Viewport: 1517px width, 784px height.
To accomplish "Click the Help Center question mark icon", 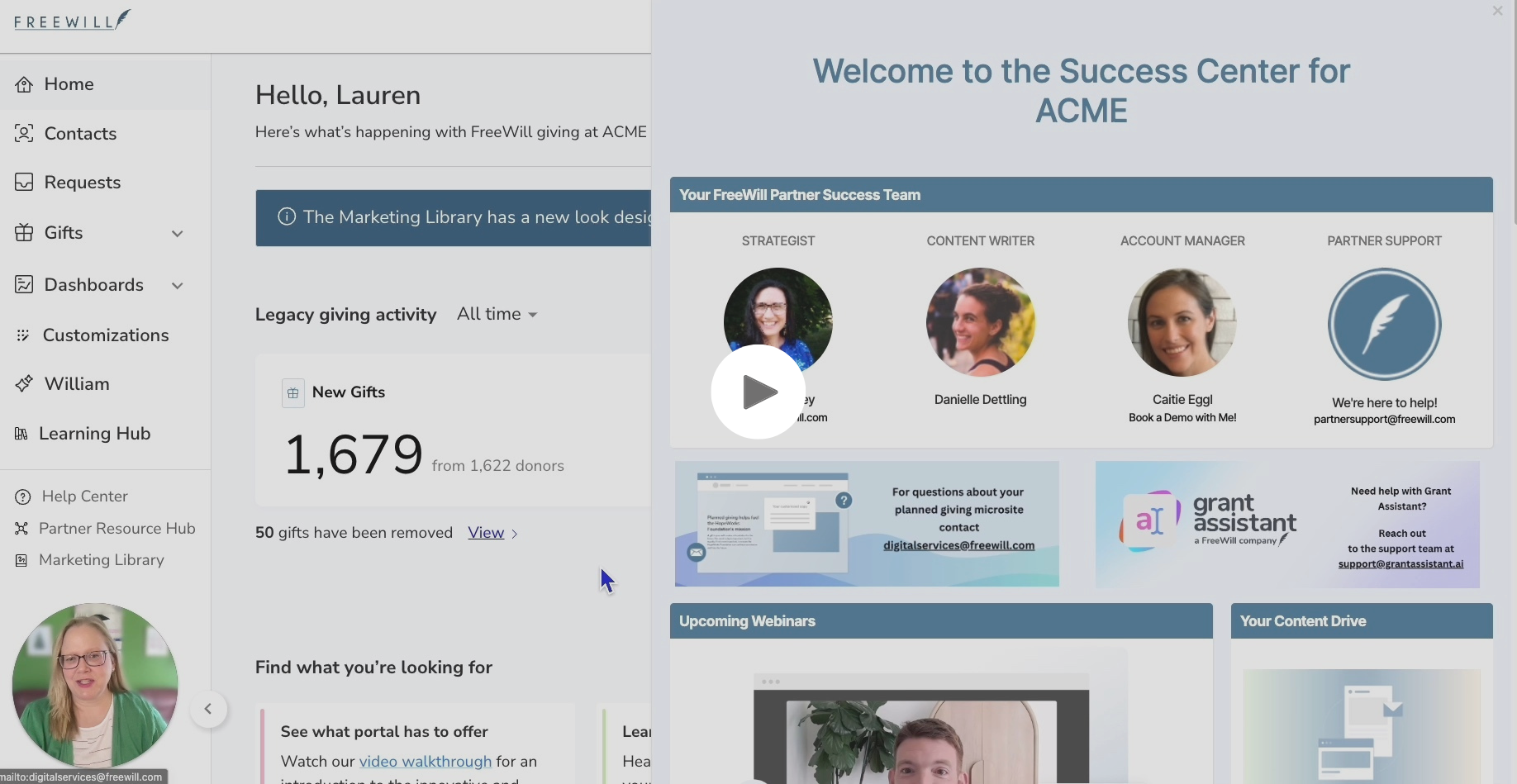I will (23, 497).
